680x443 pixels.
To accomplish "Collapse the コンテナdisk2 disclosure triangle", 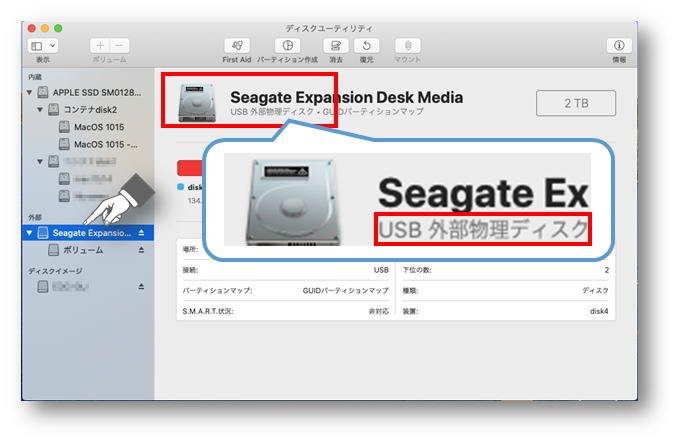I will click(x=40, y=110).
